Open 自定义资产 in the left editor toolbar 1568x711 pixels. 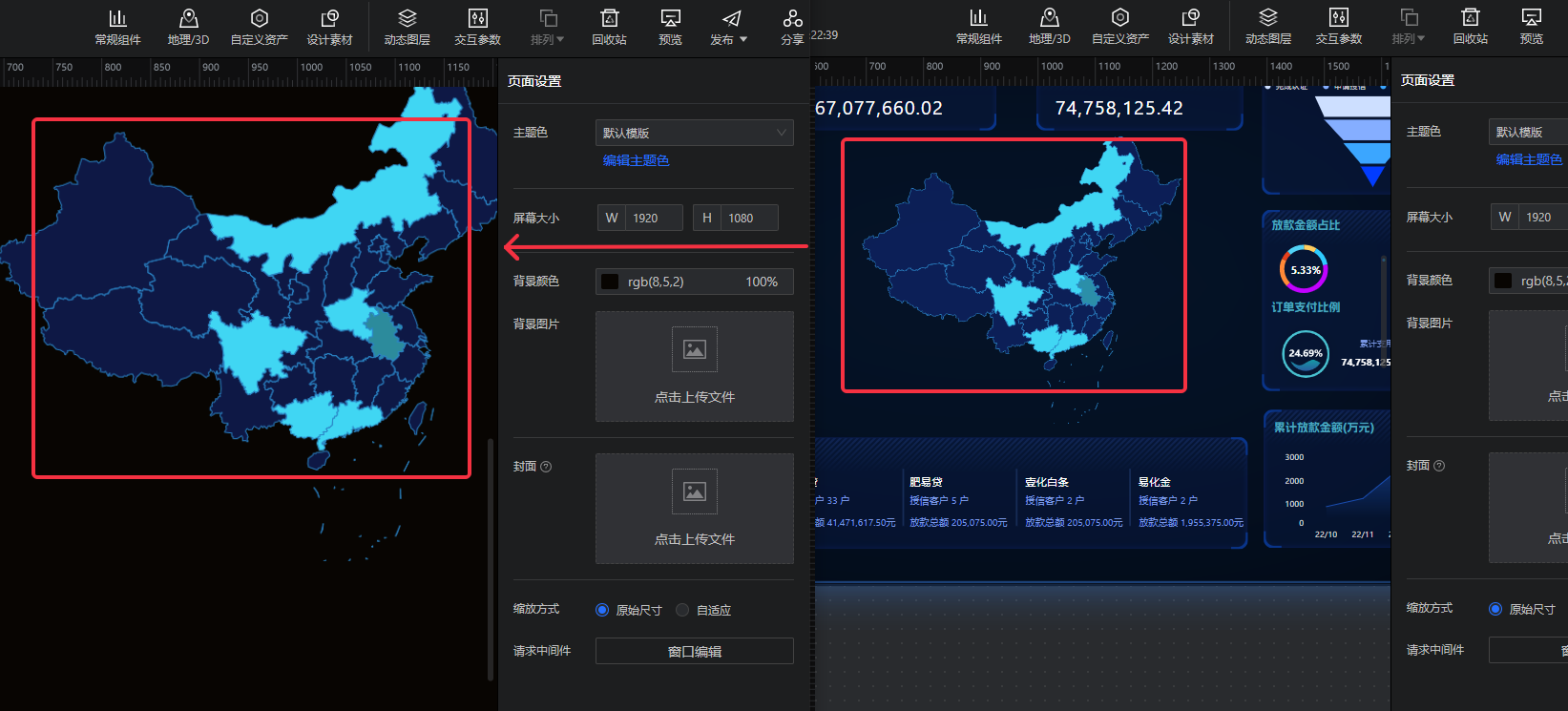tap(259, 27)
